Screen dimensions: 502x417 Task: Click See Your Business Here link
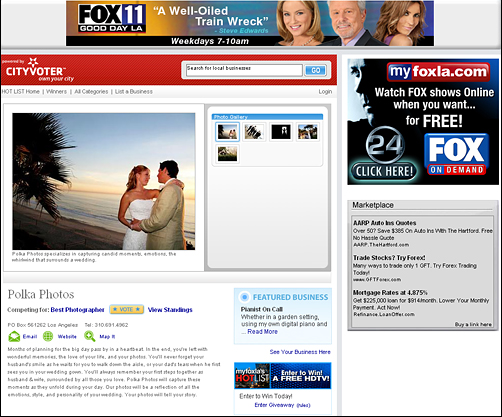click(x=300, y=352)
